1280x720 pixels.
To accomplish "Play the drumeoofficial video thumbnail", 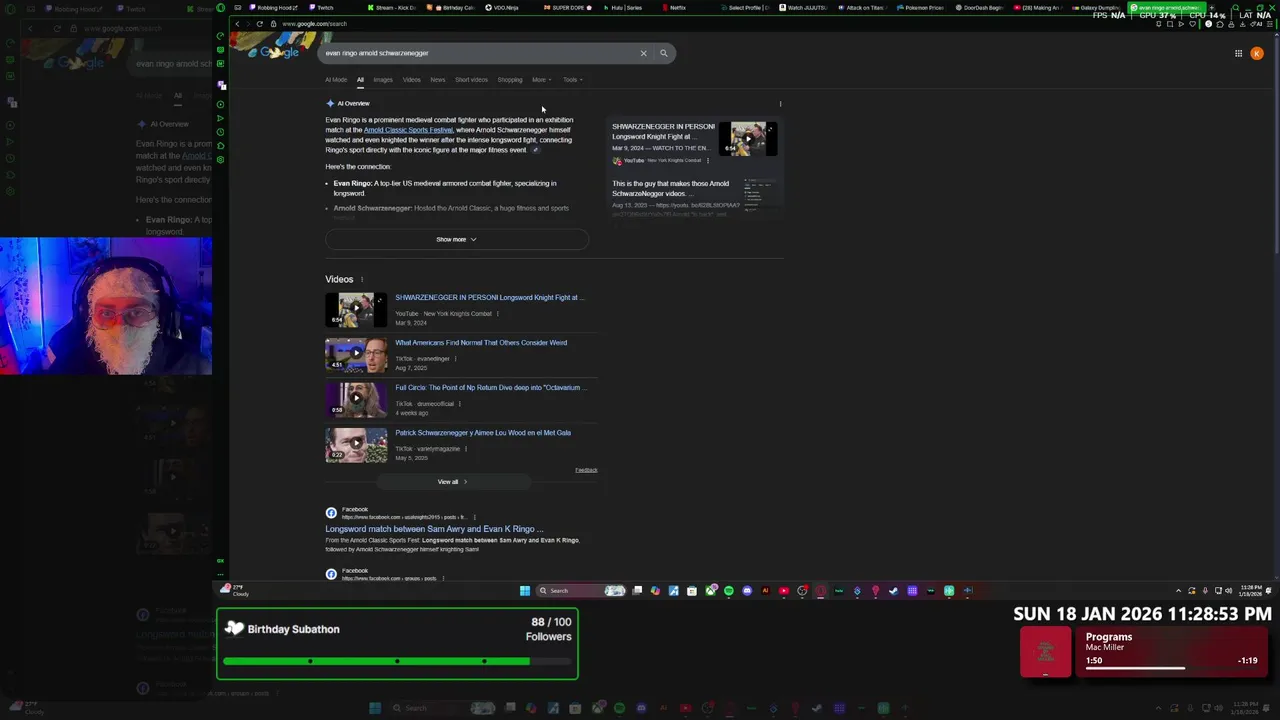I will (356, 399).
